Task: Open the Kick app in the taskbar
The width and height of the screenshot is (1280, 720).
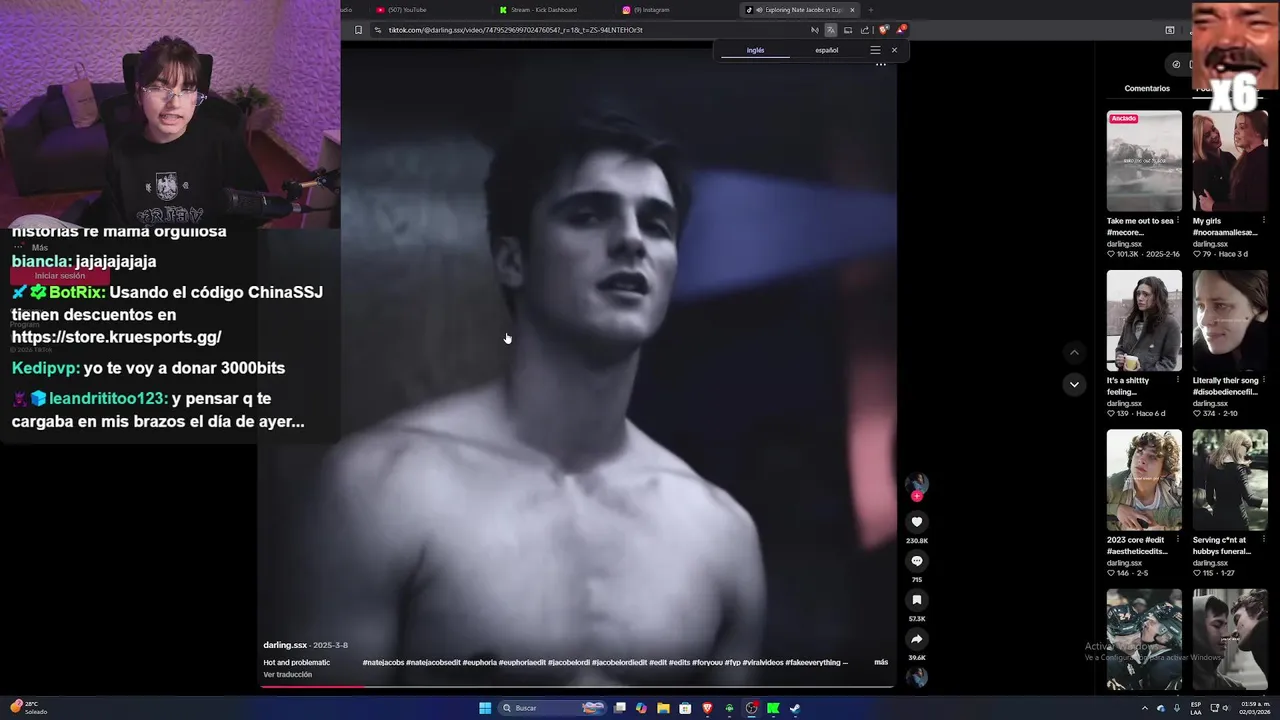Action: (x=773, y=708)
